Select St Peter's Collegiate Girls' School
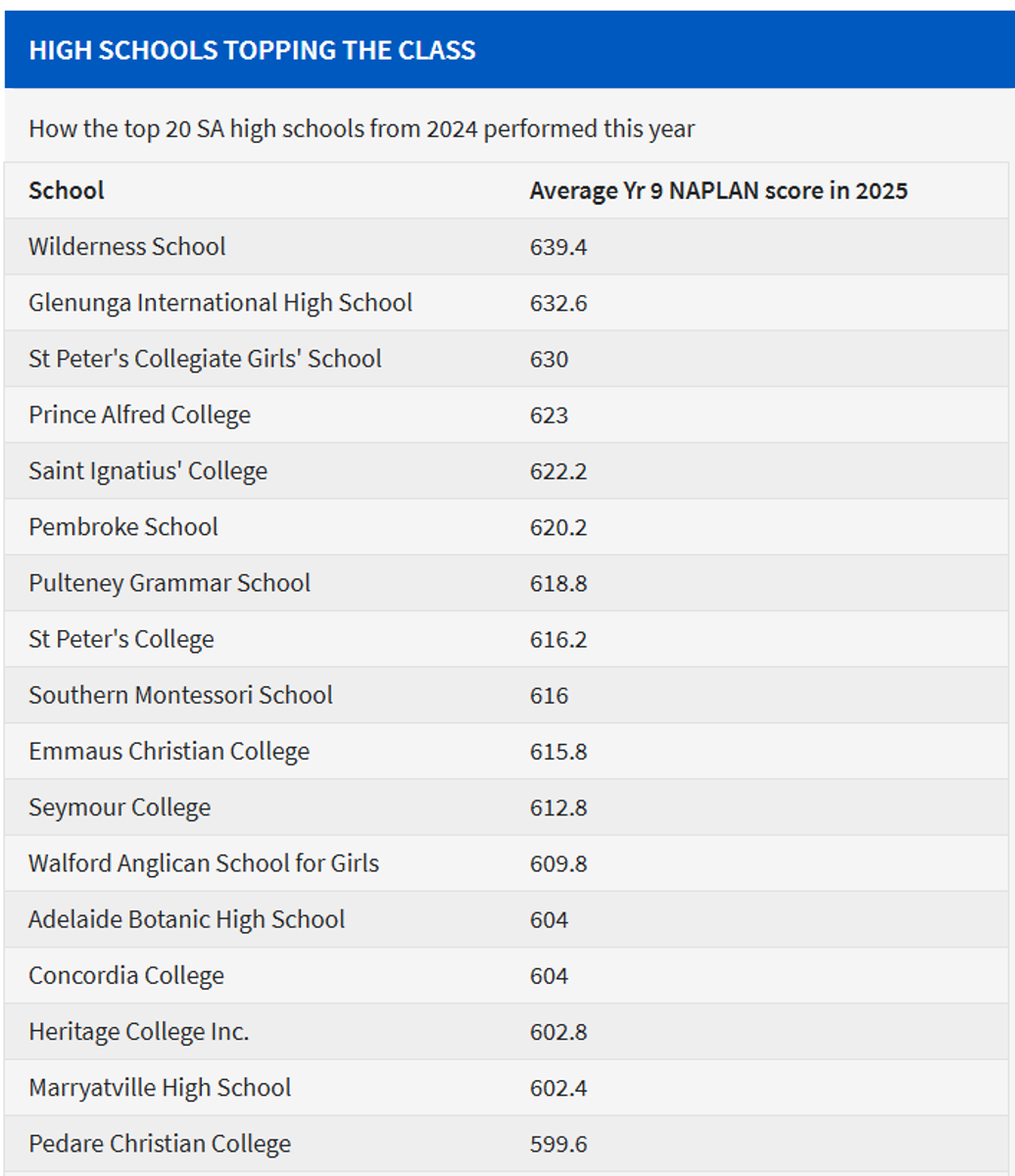The height and width of the screenshot is (1176, 1015). point(205,359)
